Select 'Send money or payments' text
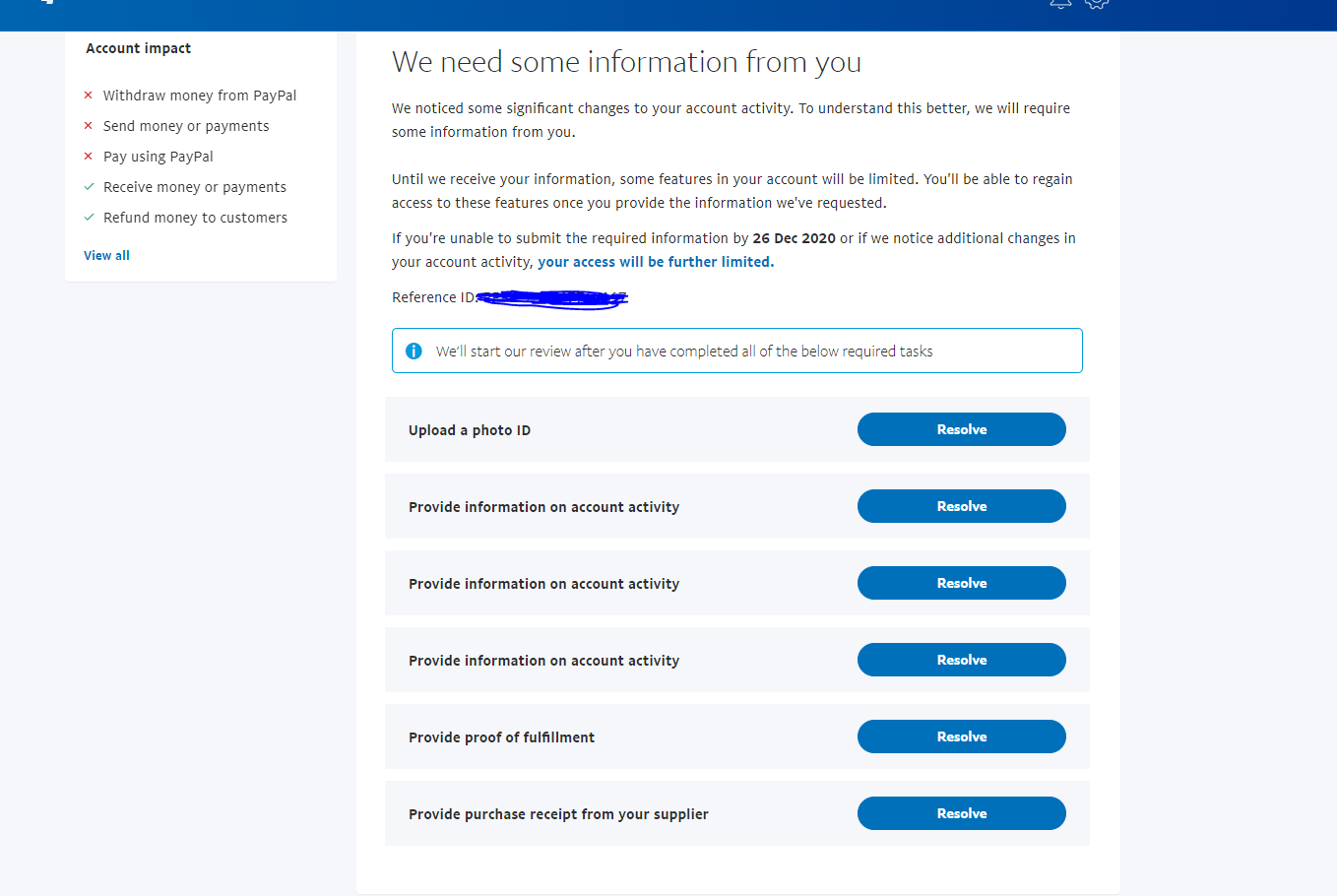 pyautogui.click(x=186, y=126)
